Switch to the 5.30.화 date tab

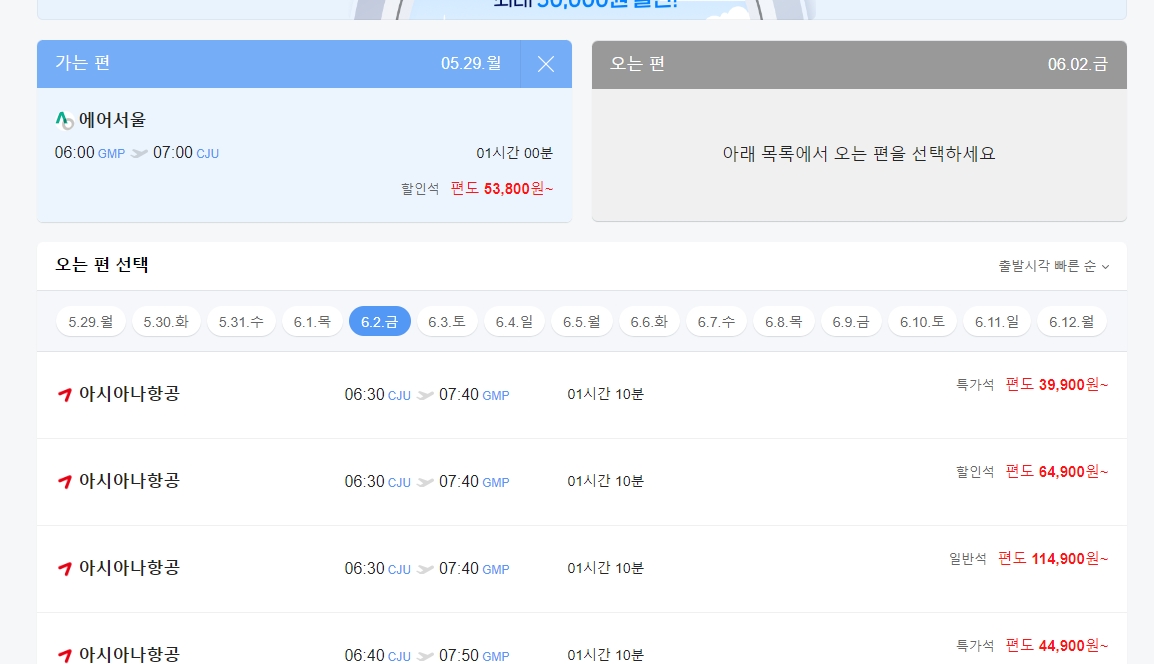tap(166, 322)
